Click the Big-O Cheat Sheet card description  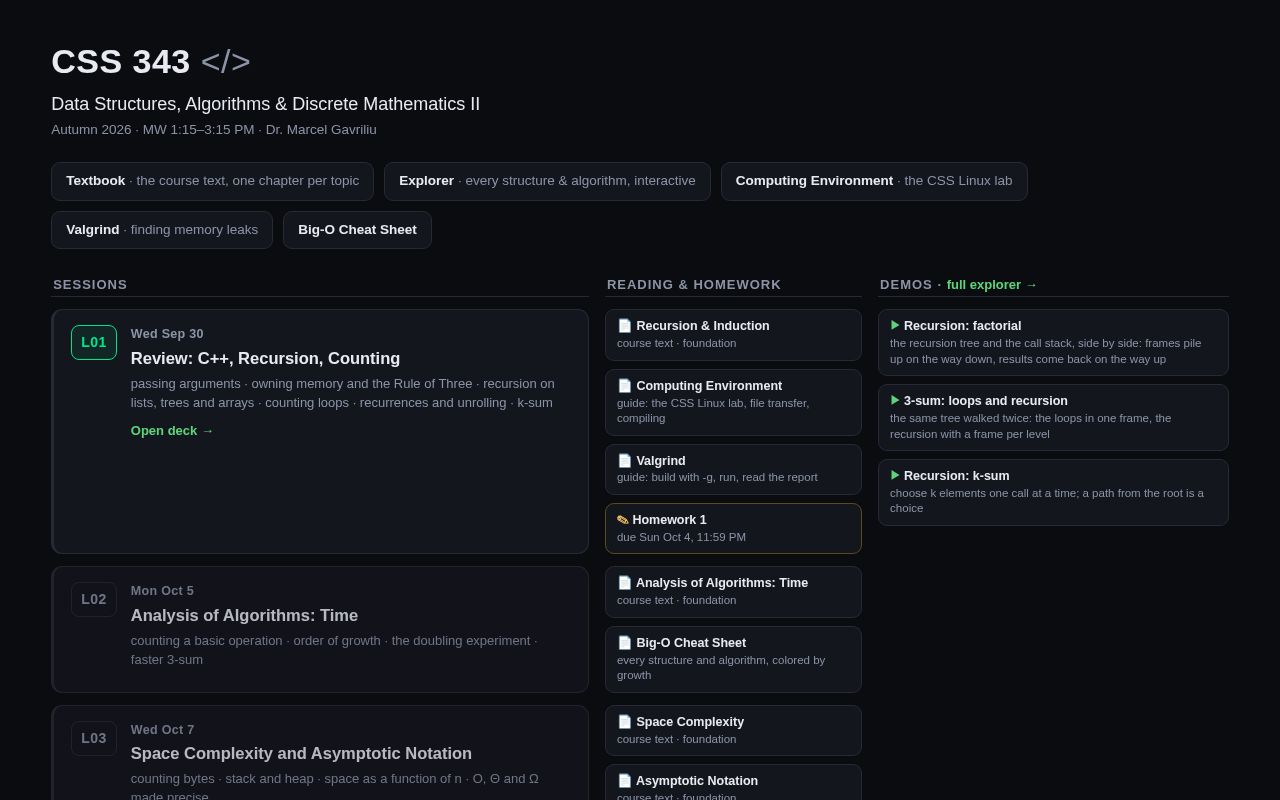pyautogui.click(x=721, y=668)
